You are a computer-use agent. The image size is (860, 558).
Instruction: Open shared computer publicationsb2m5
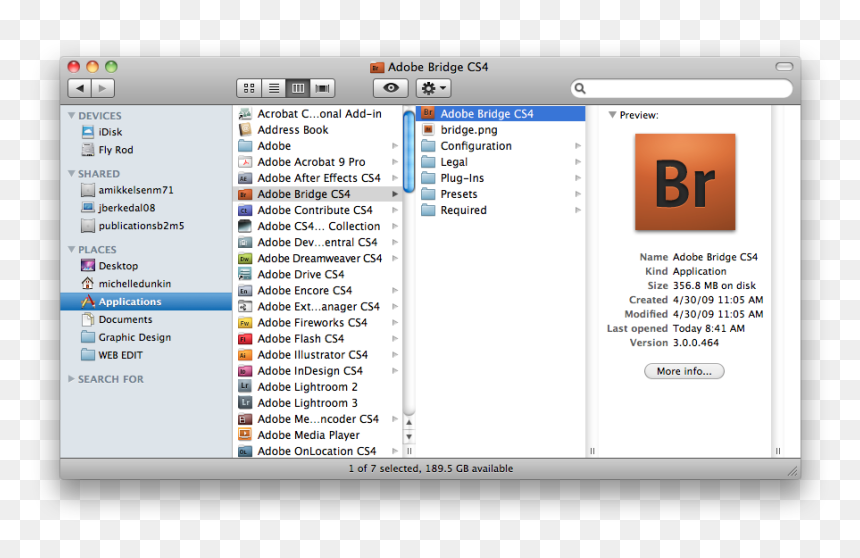pyautogui.click(x=146, y=226)
